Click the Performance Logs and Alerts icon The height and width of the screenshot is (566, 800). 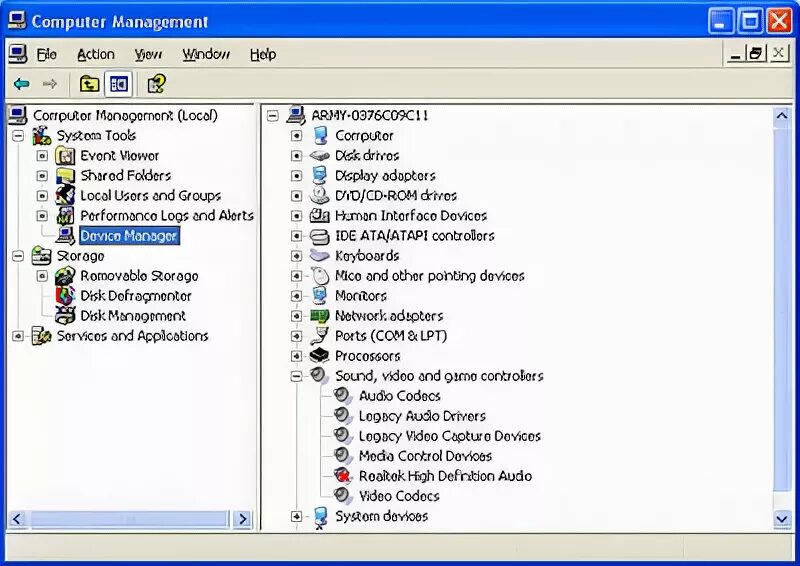coord(65,215)
